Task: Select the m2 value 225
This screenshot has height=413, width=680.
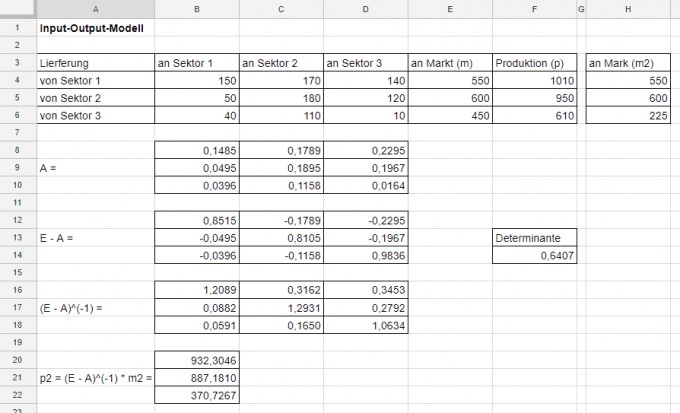Action: click(x=628, y=115)
